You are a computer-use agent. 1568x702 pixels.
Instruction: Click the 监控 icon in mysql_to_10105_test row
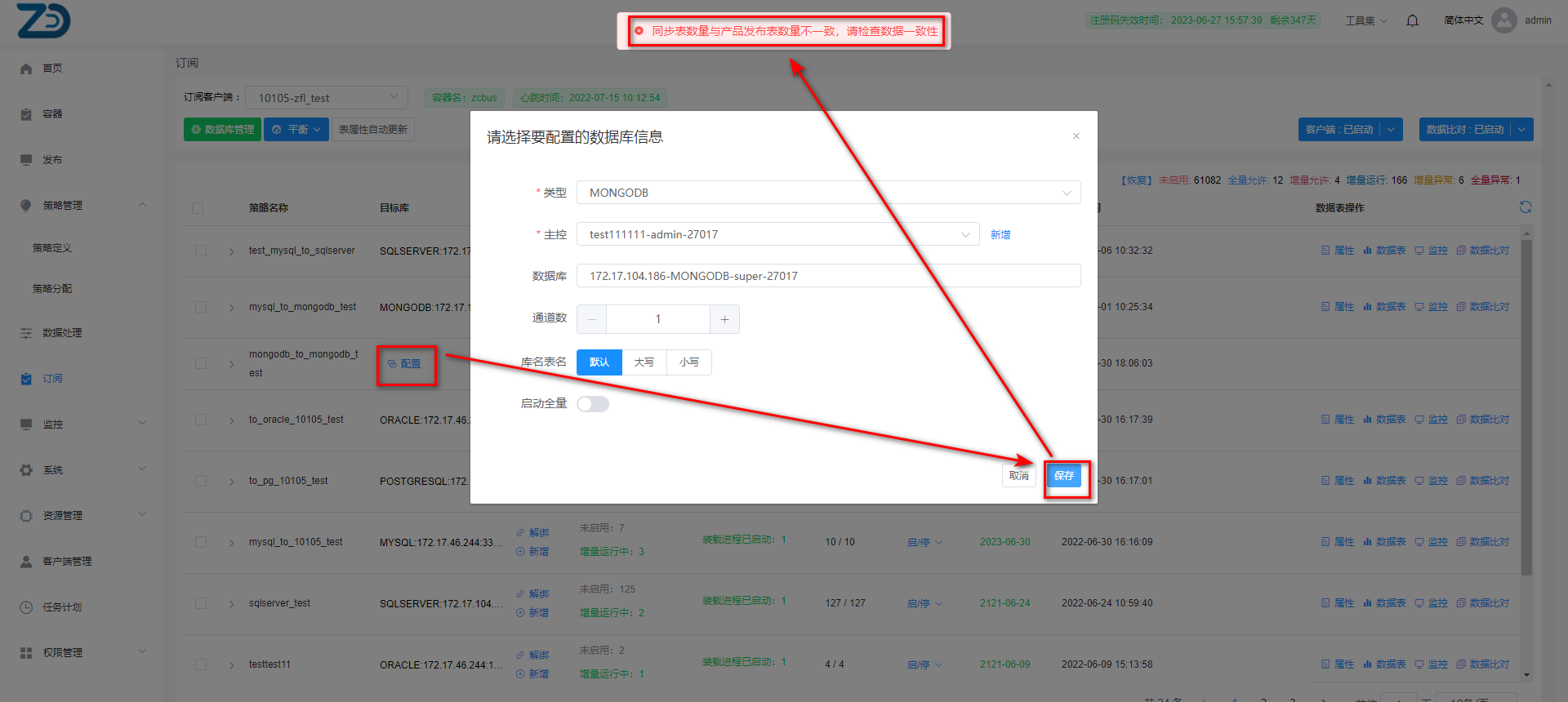click(1419, 542)
